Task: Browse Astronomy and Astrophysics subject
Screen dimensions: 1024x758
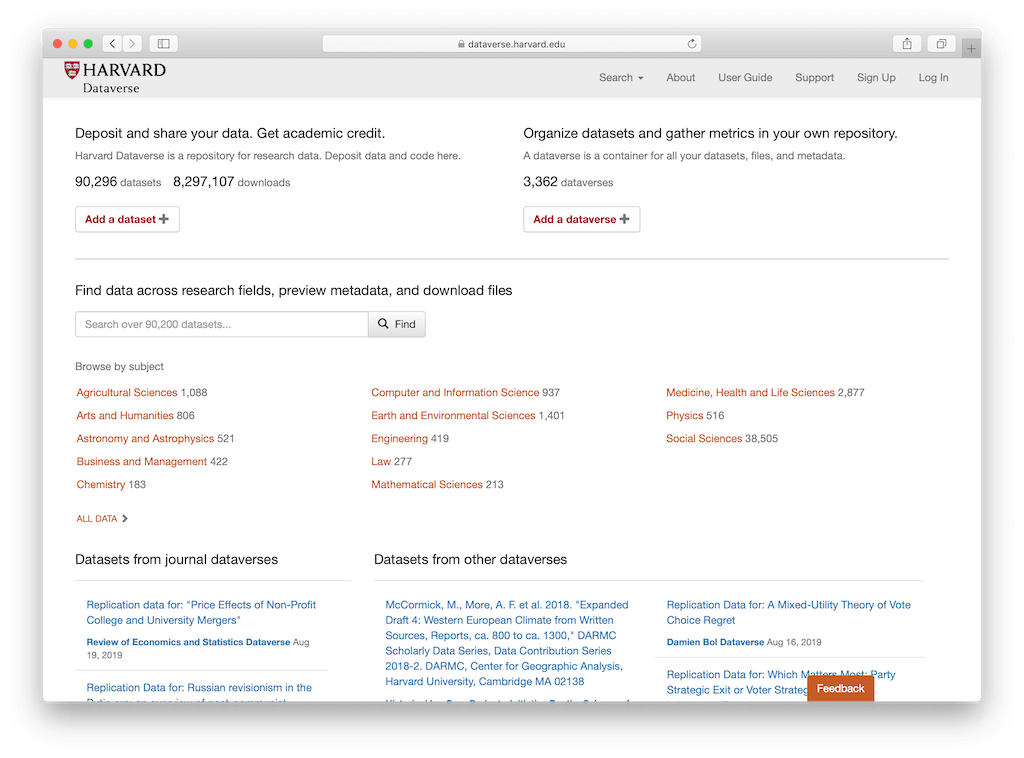Action: coord(145,439)
